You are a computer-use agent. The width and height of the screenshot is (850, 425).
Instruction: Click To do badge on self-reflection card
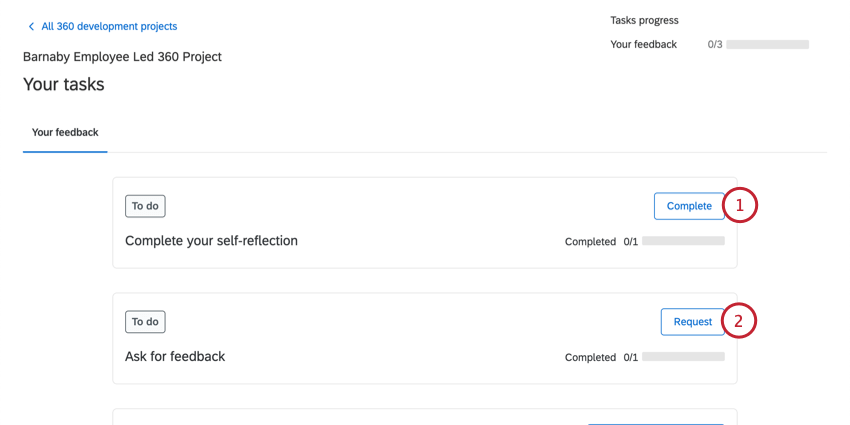click(x=145, y=206)
